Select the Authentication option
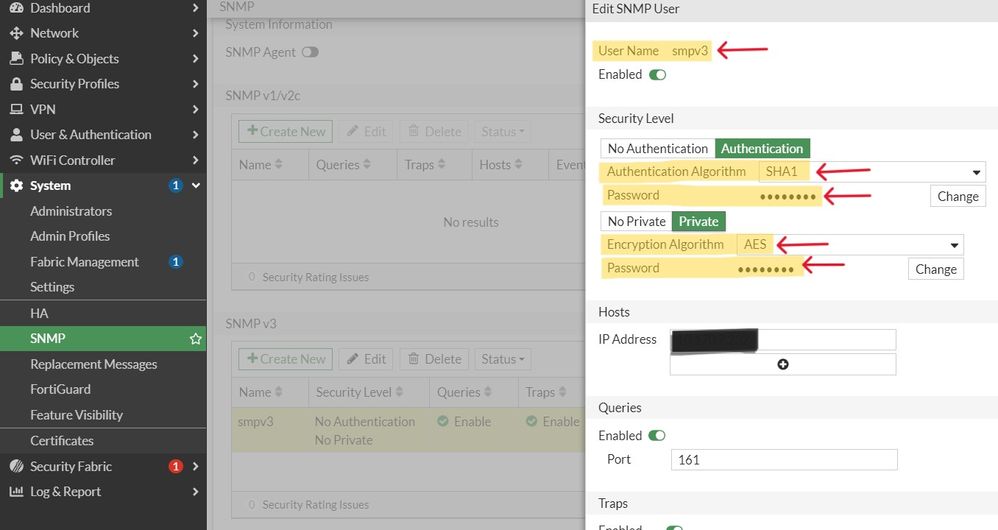 coord(762,148)
